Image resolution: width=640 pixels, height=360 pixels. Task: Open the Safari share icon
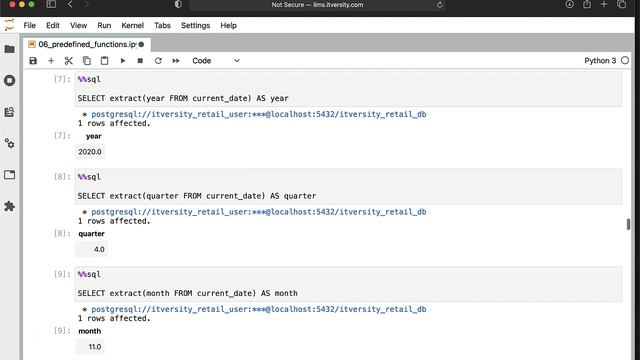point(587,4)
